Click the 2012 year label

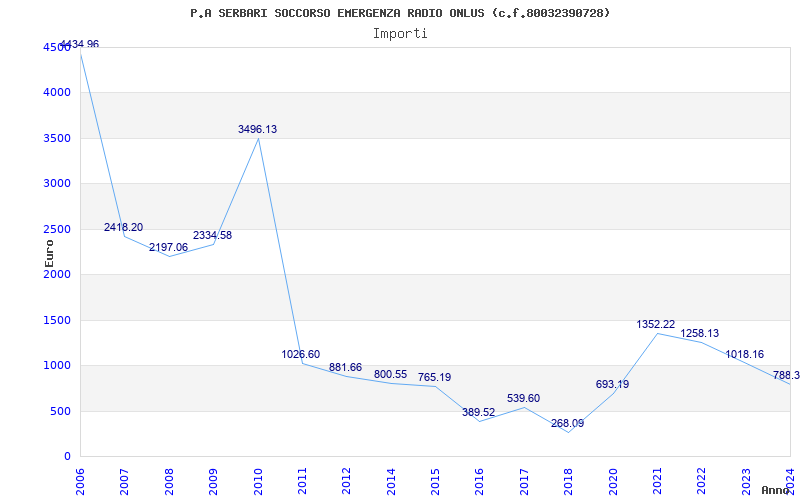coord(346,481)
